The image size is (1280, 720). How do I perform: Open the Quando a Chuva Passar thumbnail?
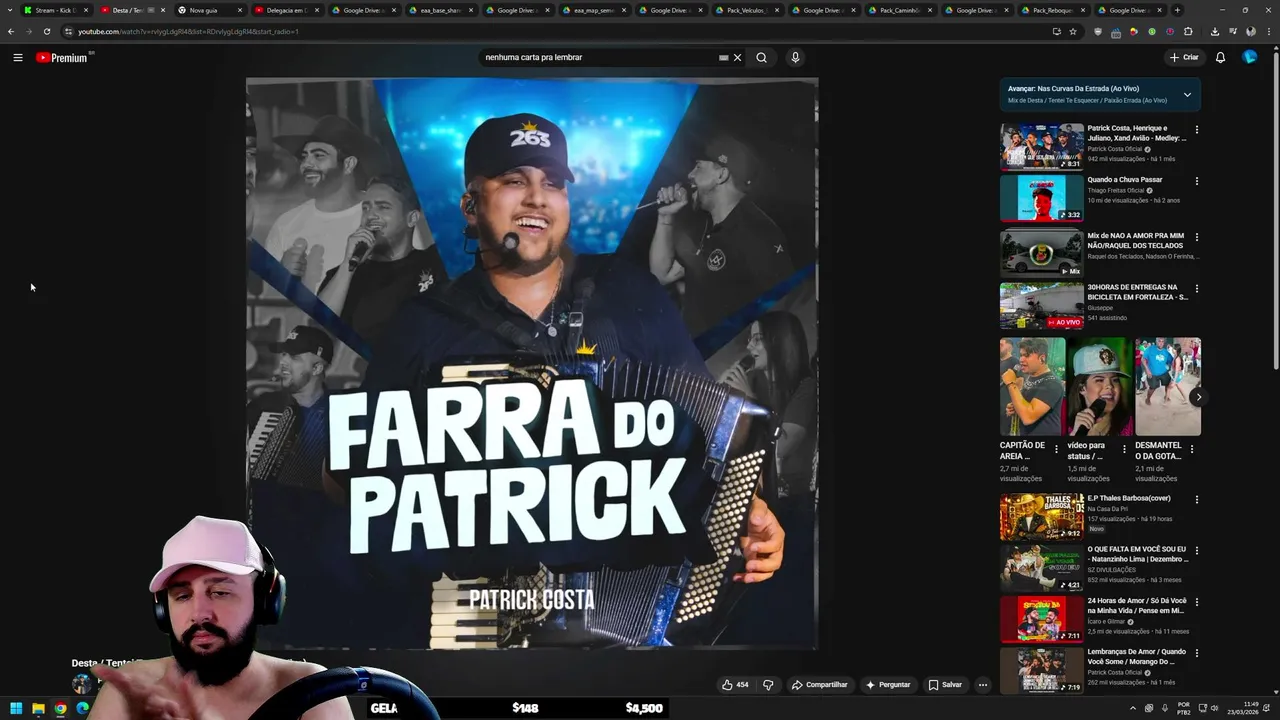click(x=1041, y=198)
